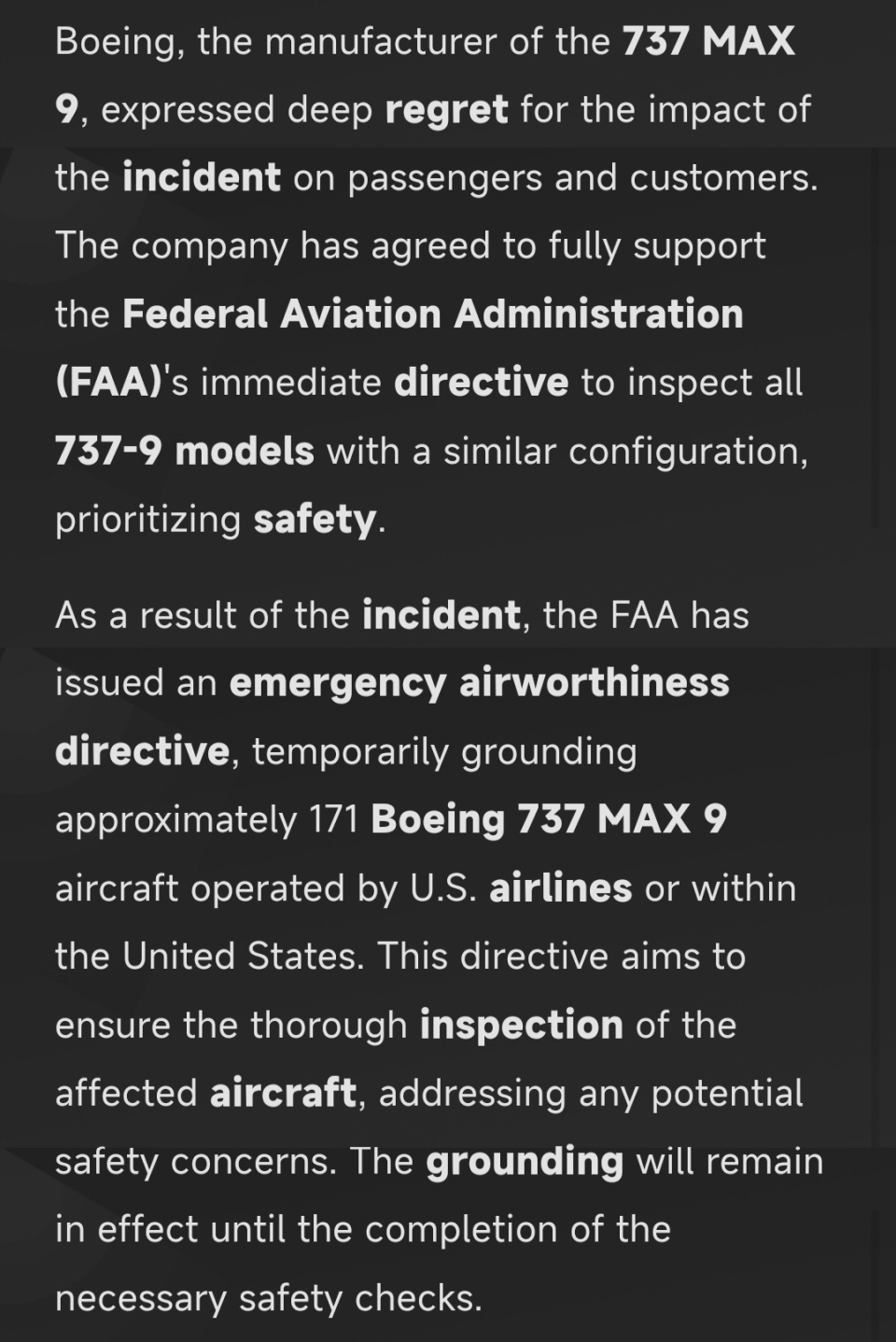Image resolution: width=896 pixels, height=1342 pixels.
Task: Click the bold word 'safety' after prioritizing
Action: [x=315, y=520]
